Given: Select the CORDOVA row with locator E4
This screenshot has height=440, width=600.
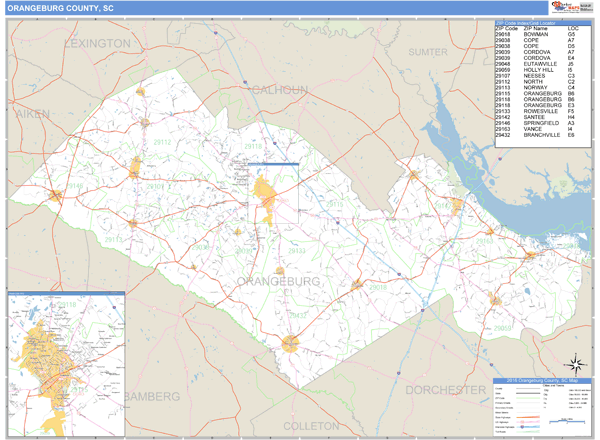Looking at the screenshot, I should tap(535, 58).
